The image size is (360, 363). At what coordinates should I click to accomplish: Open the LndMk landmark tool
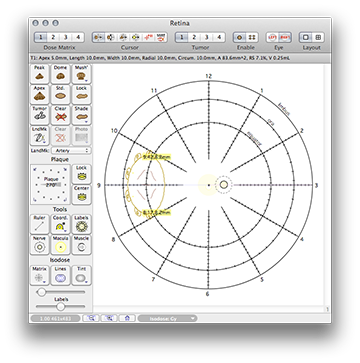click(x=40, y=135)
